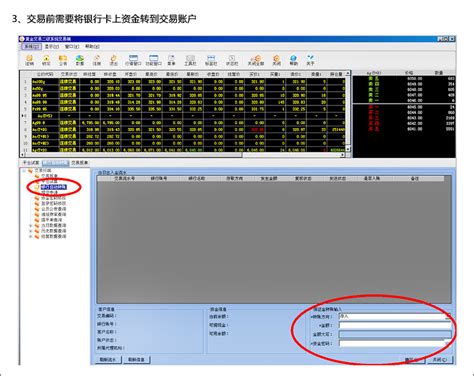Open the 功能窗口 toolbar icon
The image size is (474, 376).
154,60
